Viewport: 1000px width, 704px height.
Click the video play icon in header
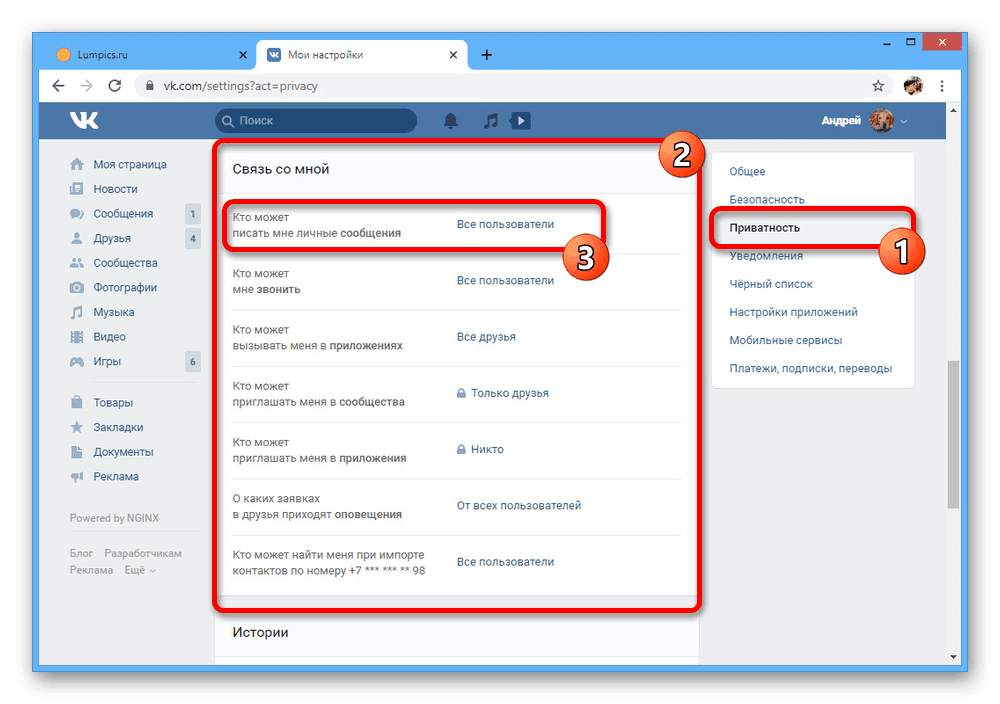tap(520, 121)
